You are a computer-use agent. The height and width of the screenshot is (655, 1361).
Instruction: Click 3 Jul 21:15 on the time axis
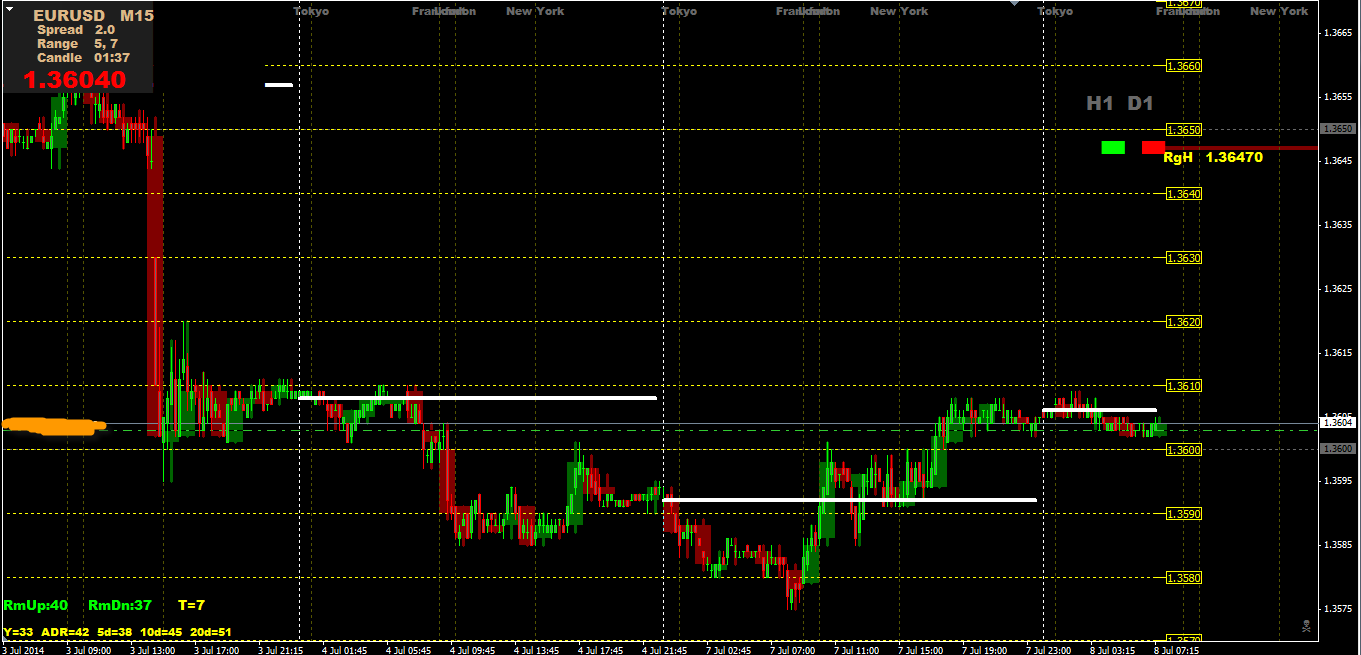click(x=280, y=649)
